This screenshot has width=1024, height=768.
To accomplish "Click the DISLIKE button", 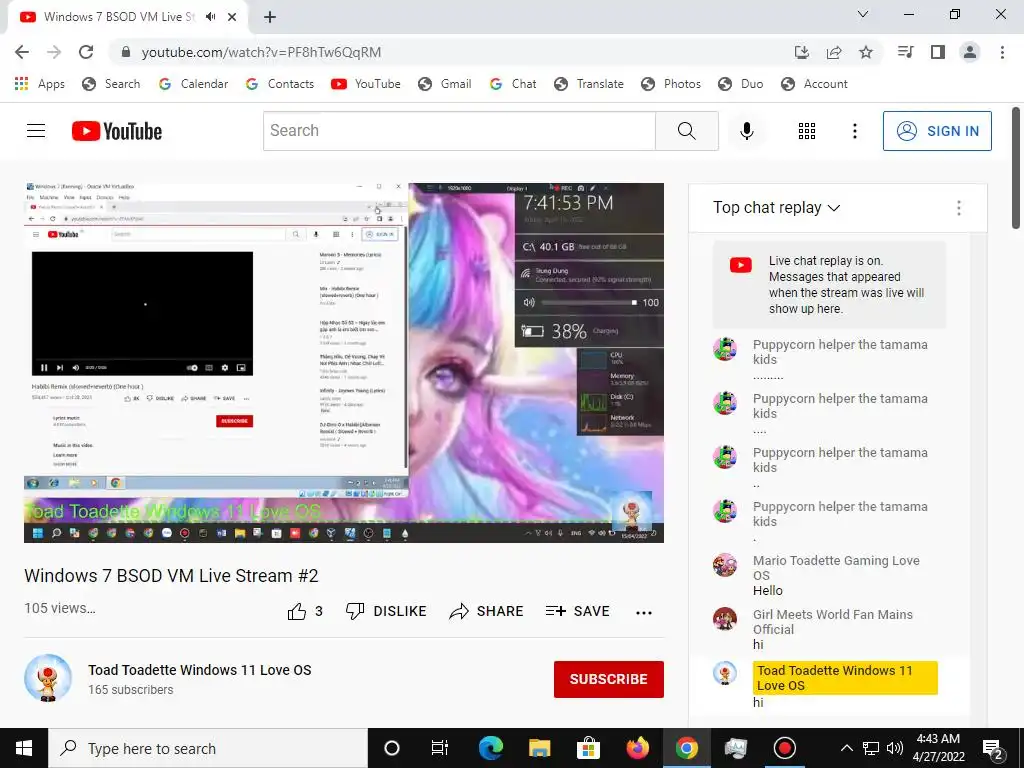I will [x=386, y=611].
